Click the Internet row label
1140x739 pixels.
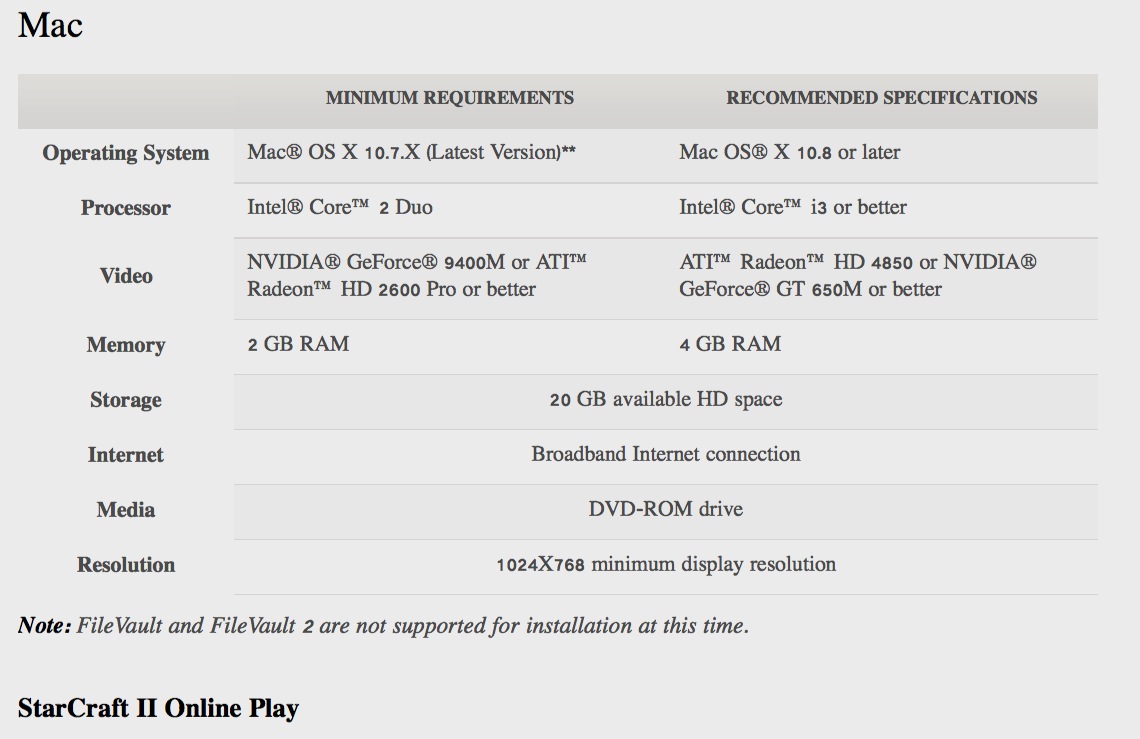[126, 455]
